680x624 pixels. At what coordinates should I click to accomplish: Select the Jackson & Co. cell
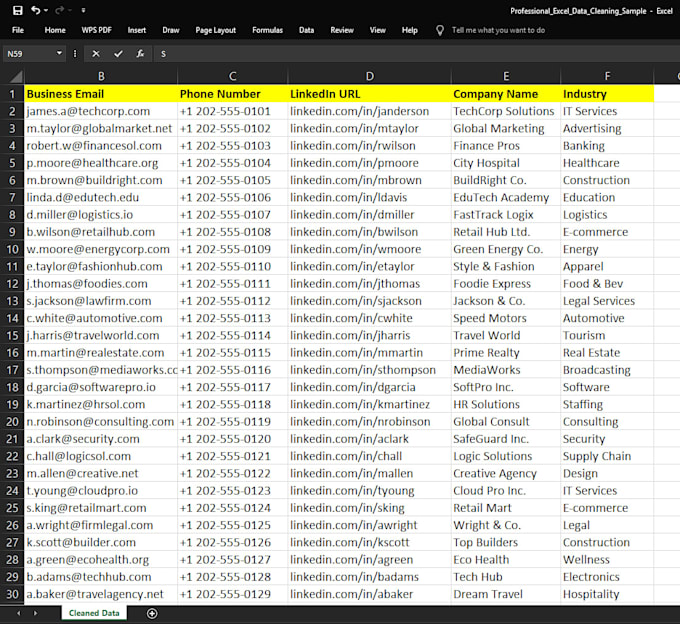pyautogui.click(x=506, y=301)
